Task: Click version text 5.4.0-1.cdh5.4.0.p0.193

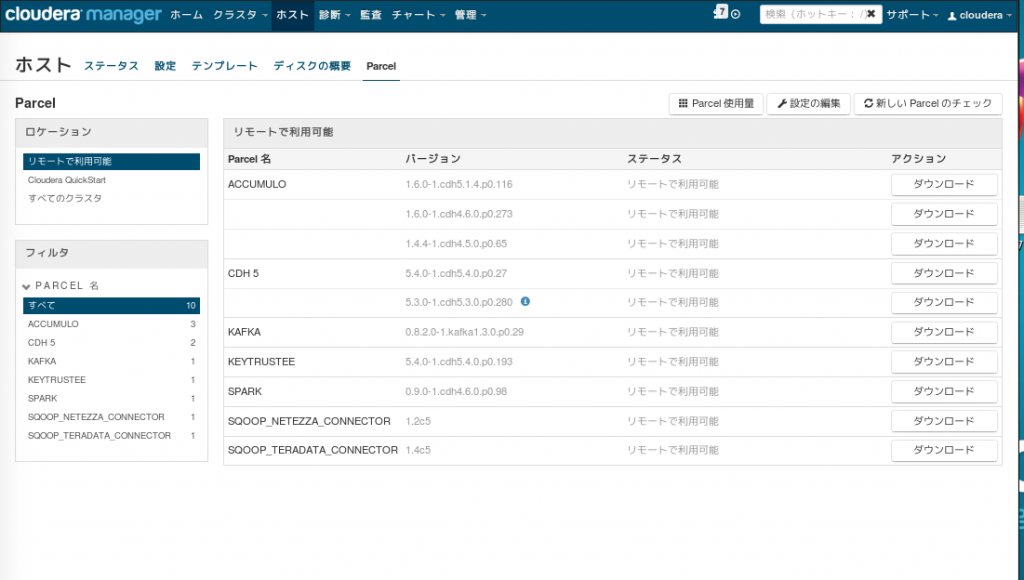Action: pos(458,361)
